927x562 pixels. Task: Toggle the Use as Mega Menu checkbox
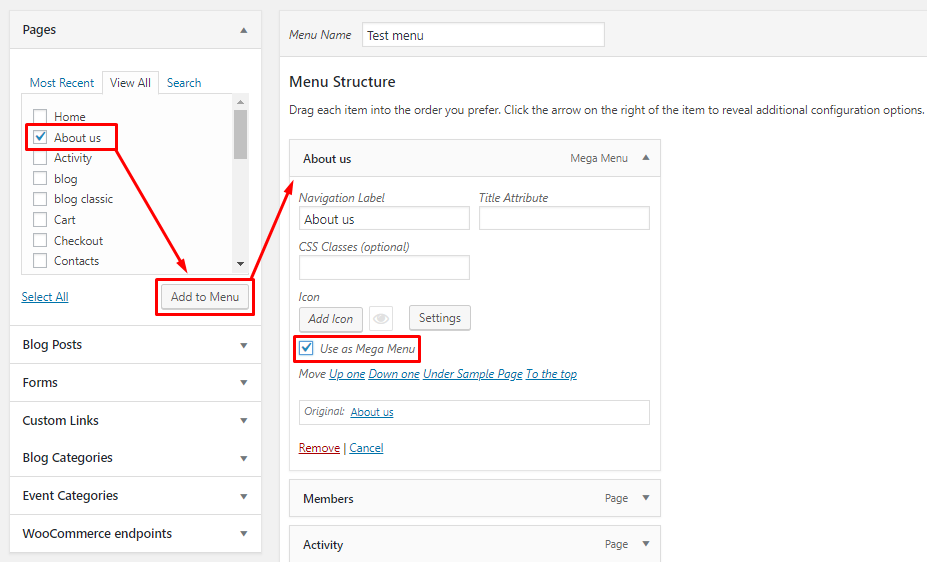tap(306, 348)
